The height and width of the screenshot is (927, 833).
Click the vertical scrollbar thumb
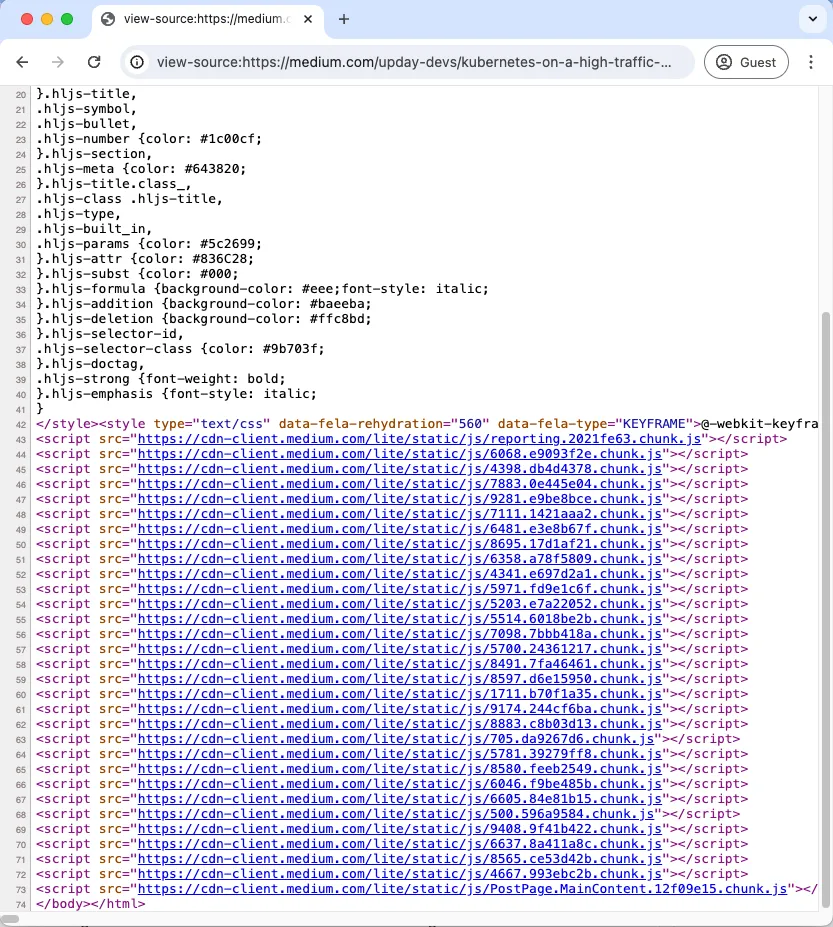[x=825, y=600]
